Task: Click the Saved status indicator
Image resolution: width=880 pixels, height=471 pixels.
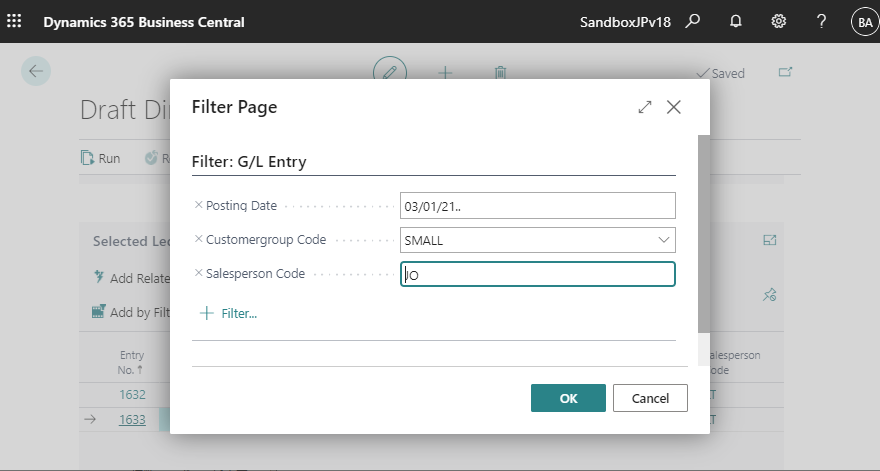Action: click(721, 74)
